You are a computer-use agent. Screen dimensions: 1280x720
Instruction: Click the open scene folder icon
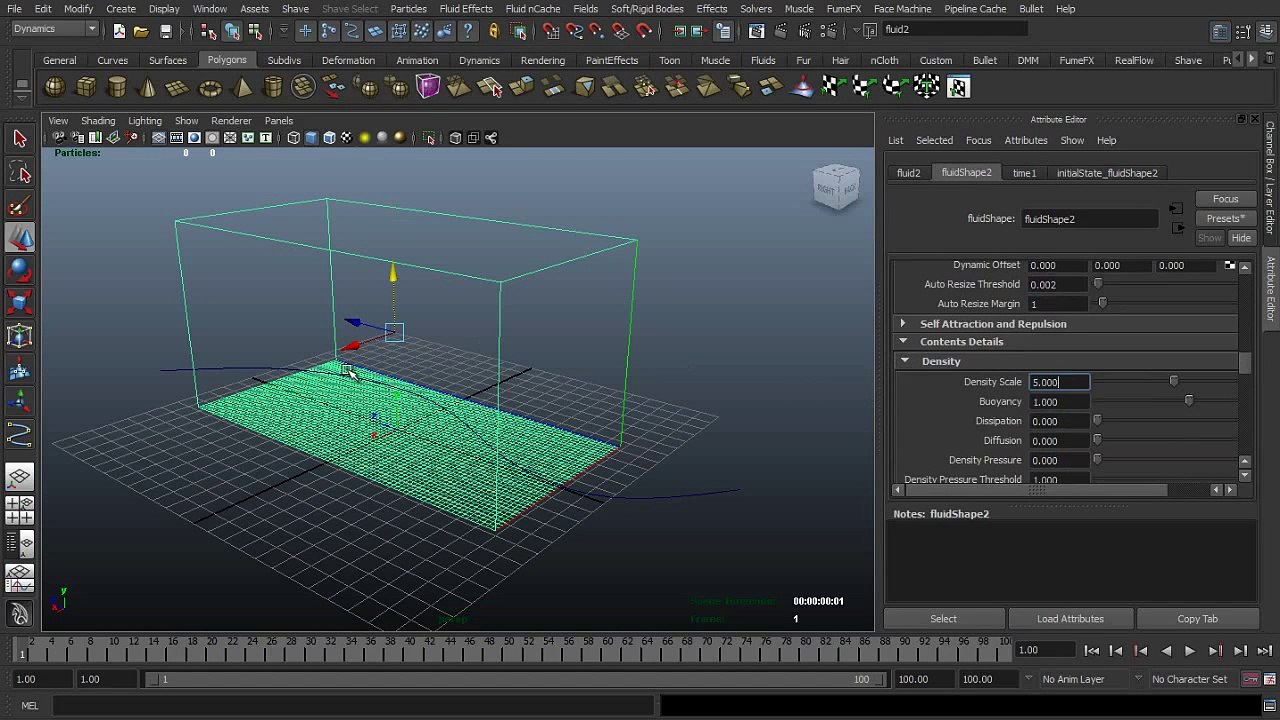141,31
